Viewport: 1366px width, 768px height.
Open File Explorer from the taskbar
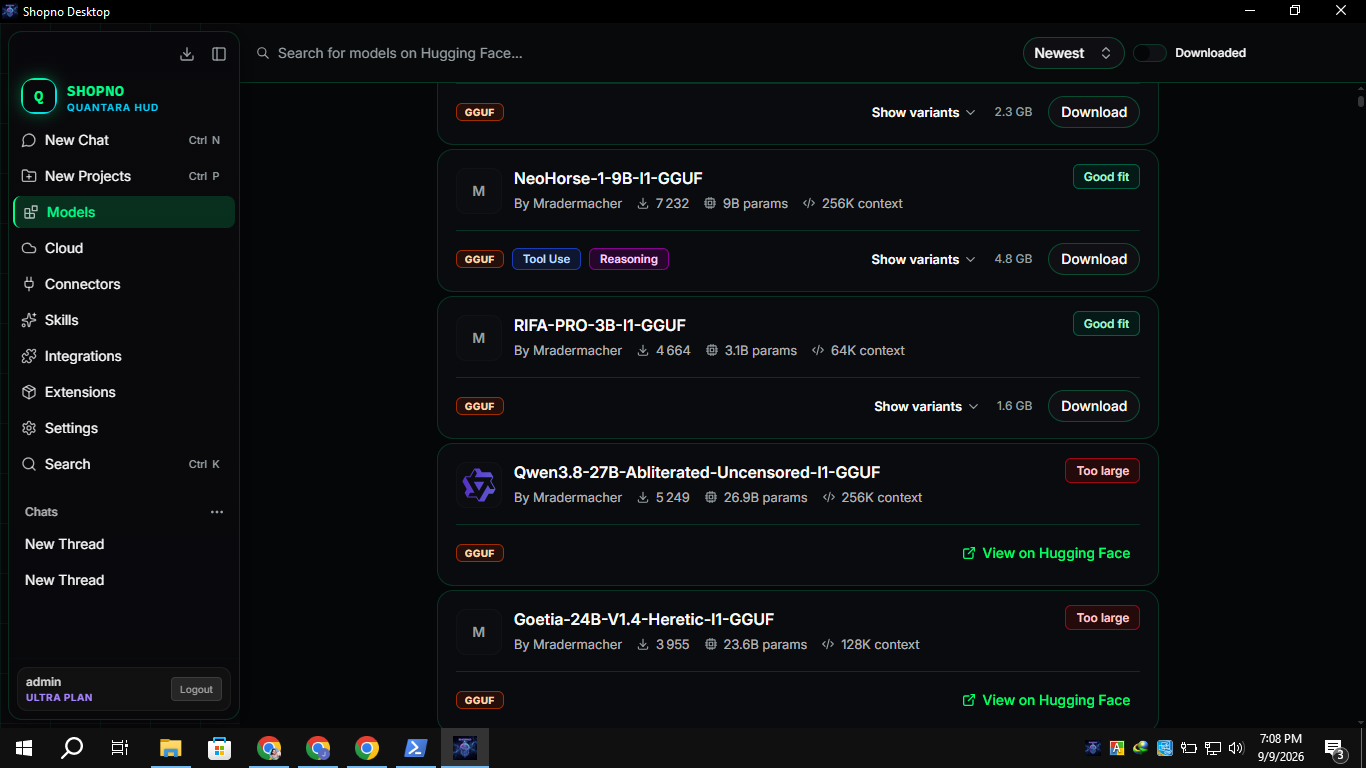tap(171, 748)
